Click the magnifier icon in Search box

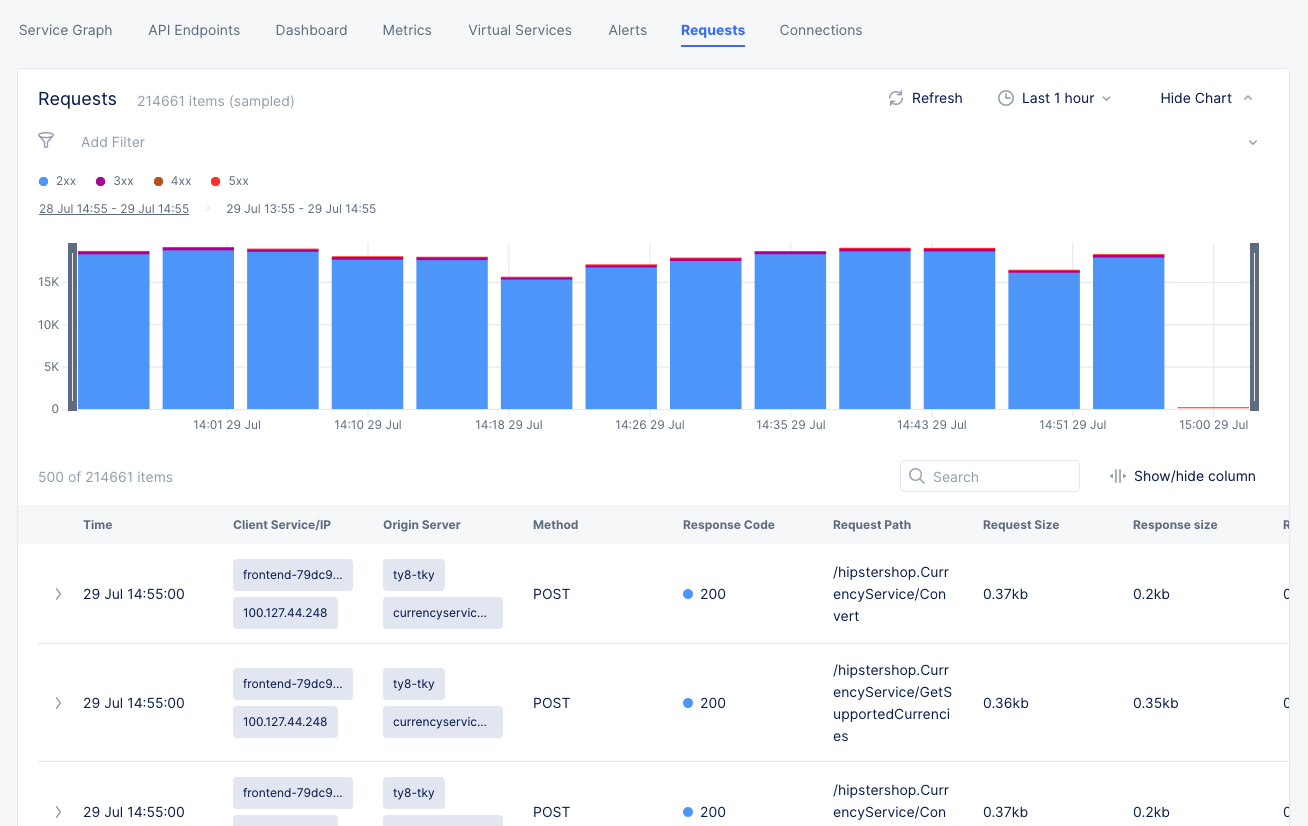(917, 477)
